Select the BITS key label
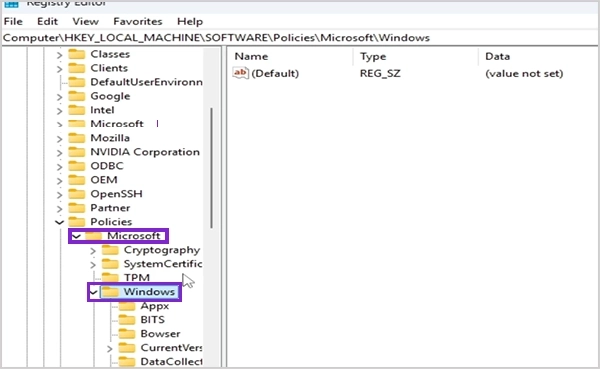 [x=152, y=320]
